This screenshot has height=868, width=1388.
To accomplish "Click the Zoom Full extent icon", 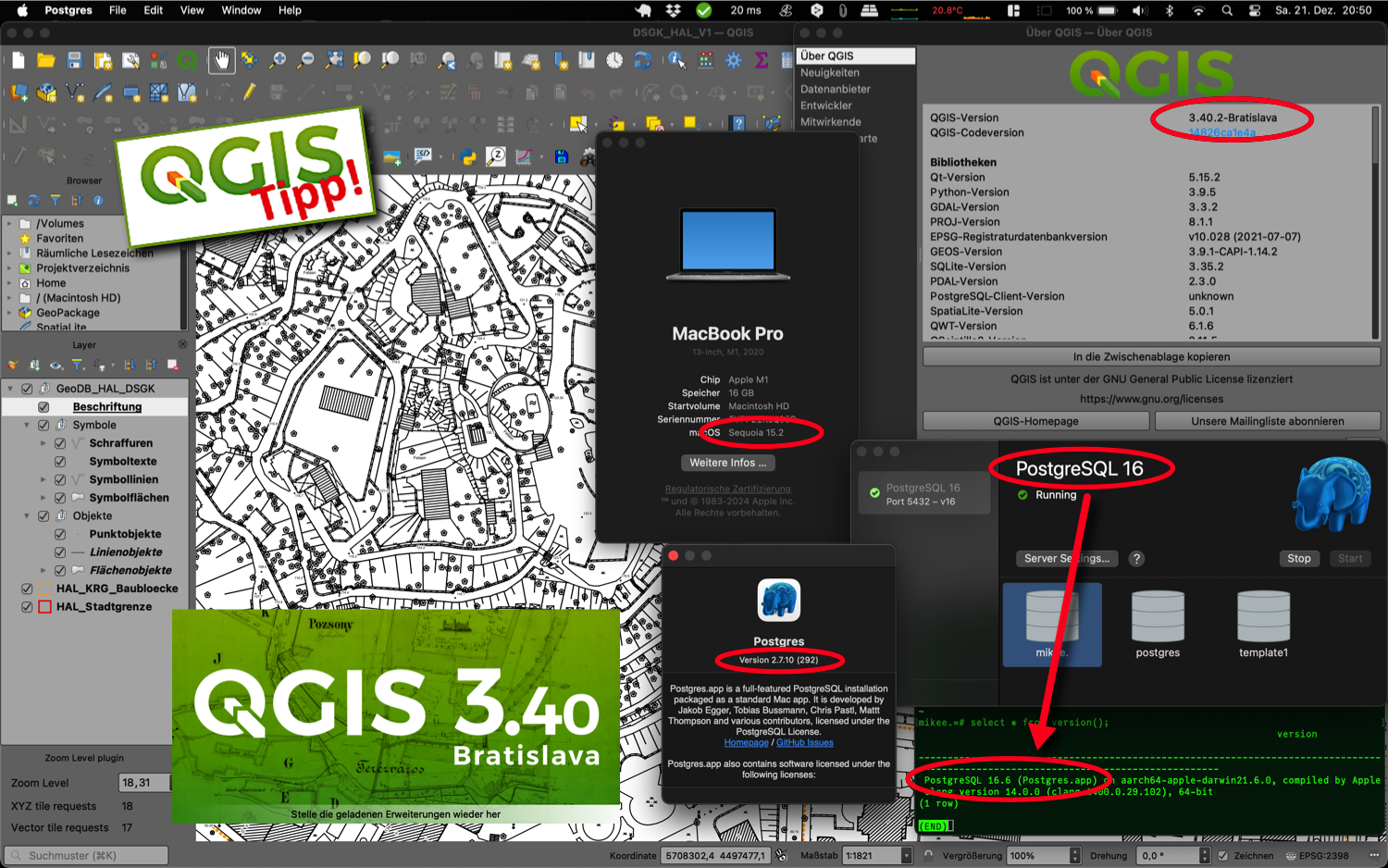I will click(334, 59).
